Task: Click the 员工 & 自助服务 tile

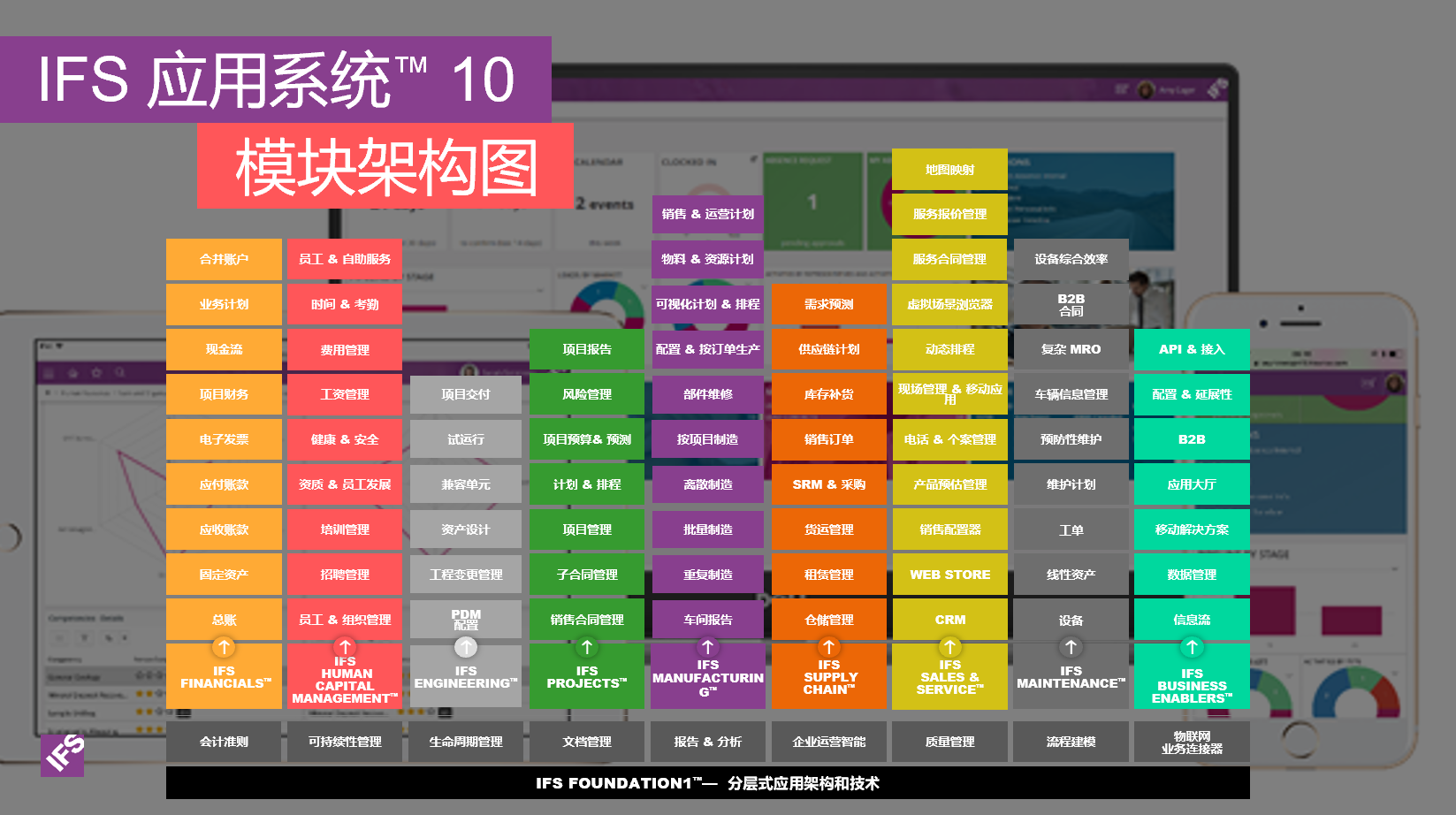Action: [345, 259]
